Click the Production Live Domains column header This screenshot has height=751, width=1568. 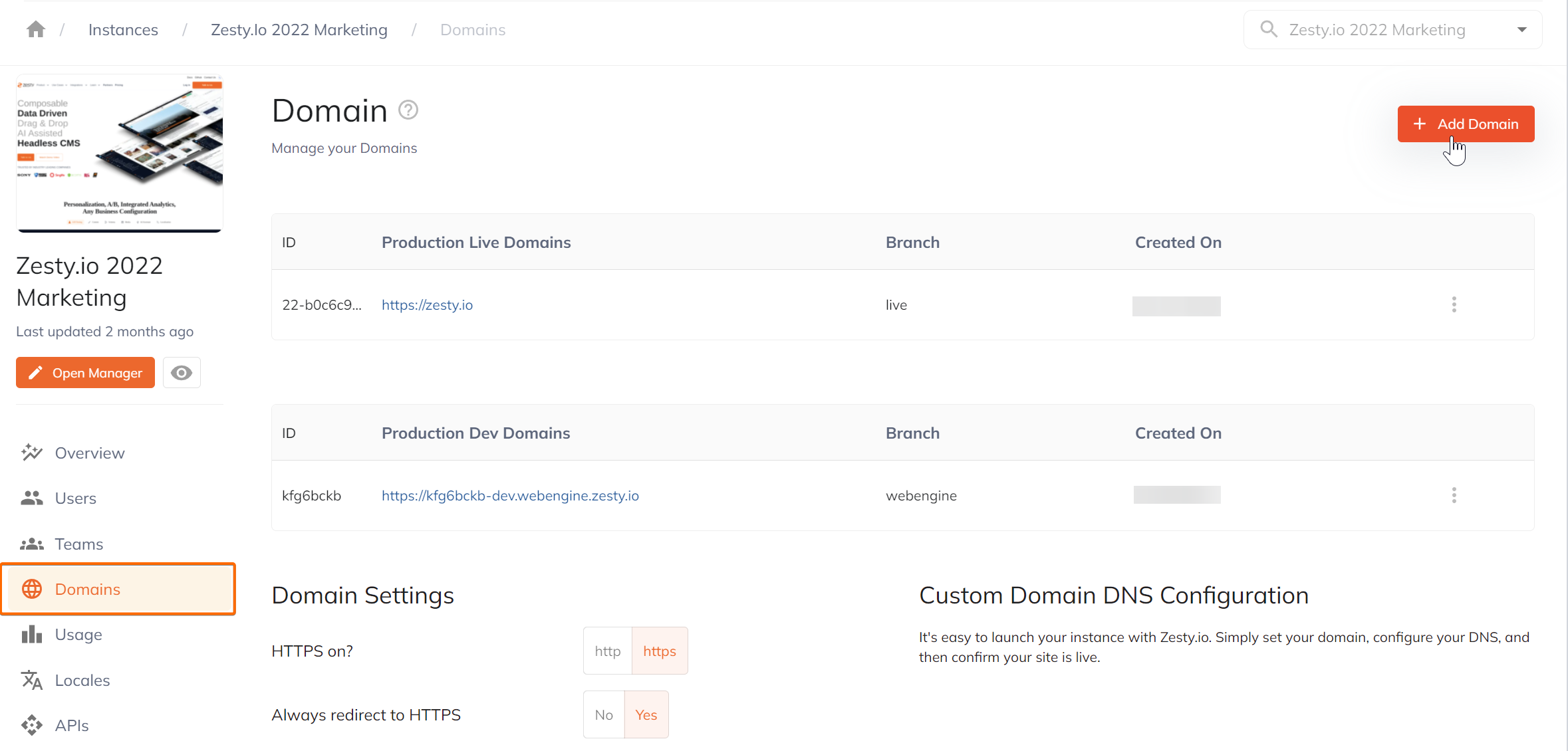pyautogui.click(x=476, y=242)
